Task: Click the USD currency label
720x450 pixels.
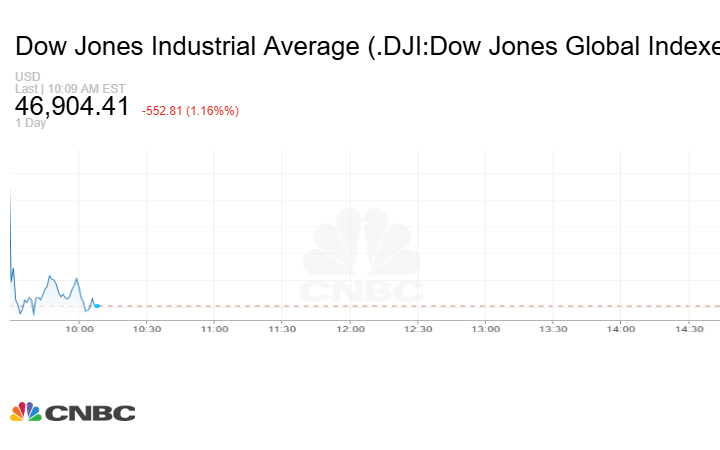Action: [x=26, y=77]
